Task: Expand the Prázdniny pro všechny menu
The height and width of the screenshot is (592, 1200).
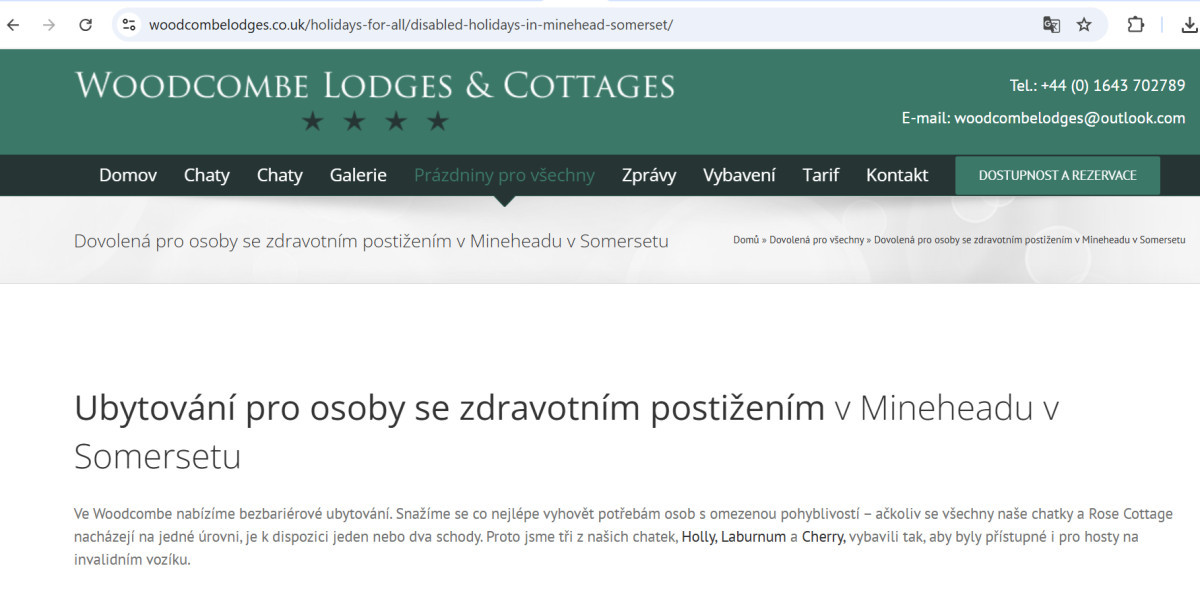Action: (x=504, y=175)
